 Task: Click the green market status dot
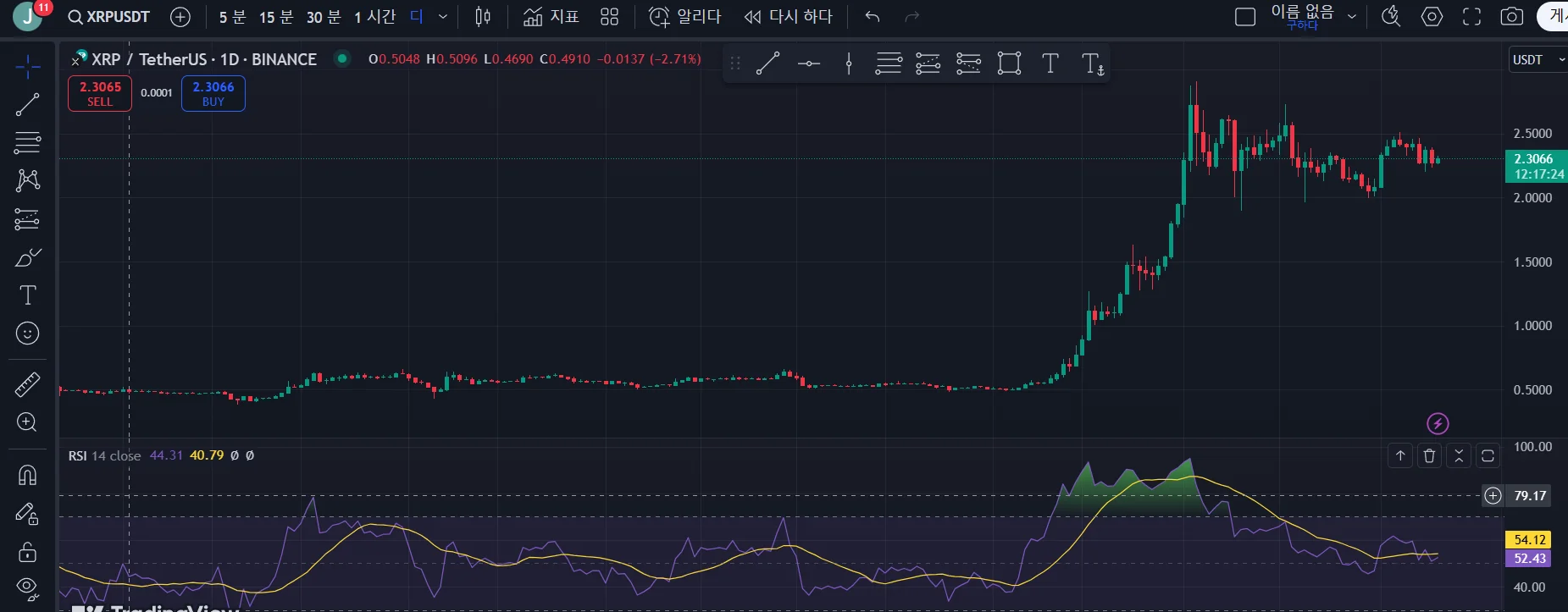click(342, 58)
